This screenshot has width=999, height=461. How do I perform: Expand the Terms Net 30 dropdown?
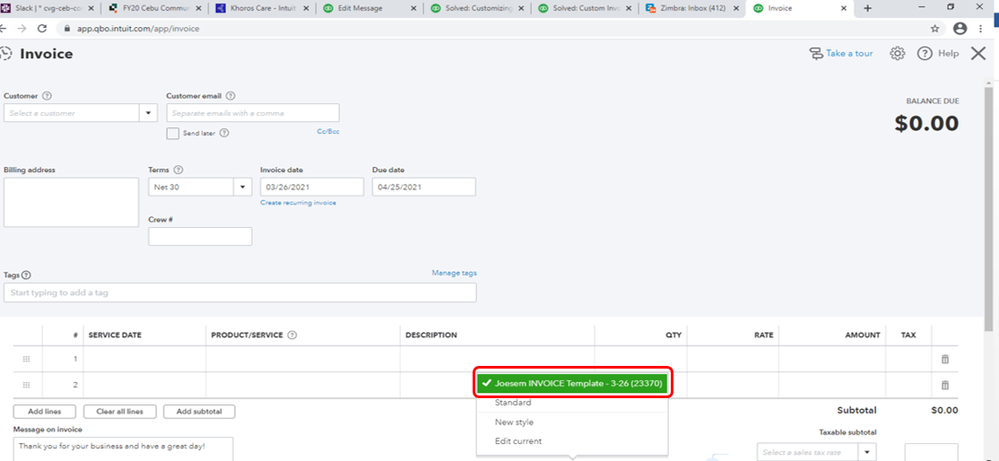click(242, 187)
